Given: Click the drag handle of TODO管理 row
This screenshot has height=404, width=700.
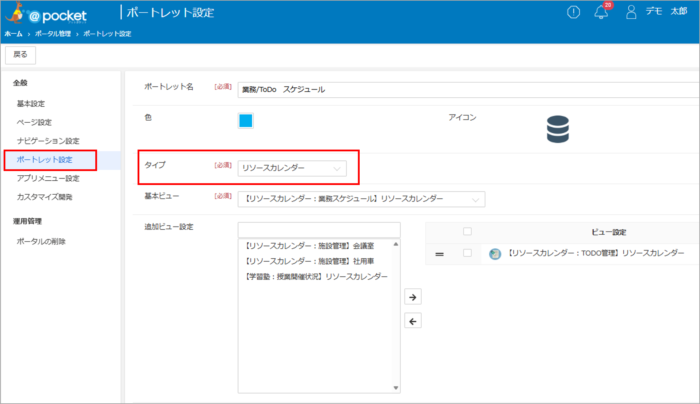Looking at the screenshot, I should 439,254.
